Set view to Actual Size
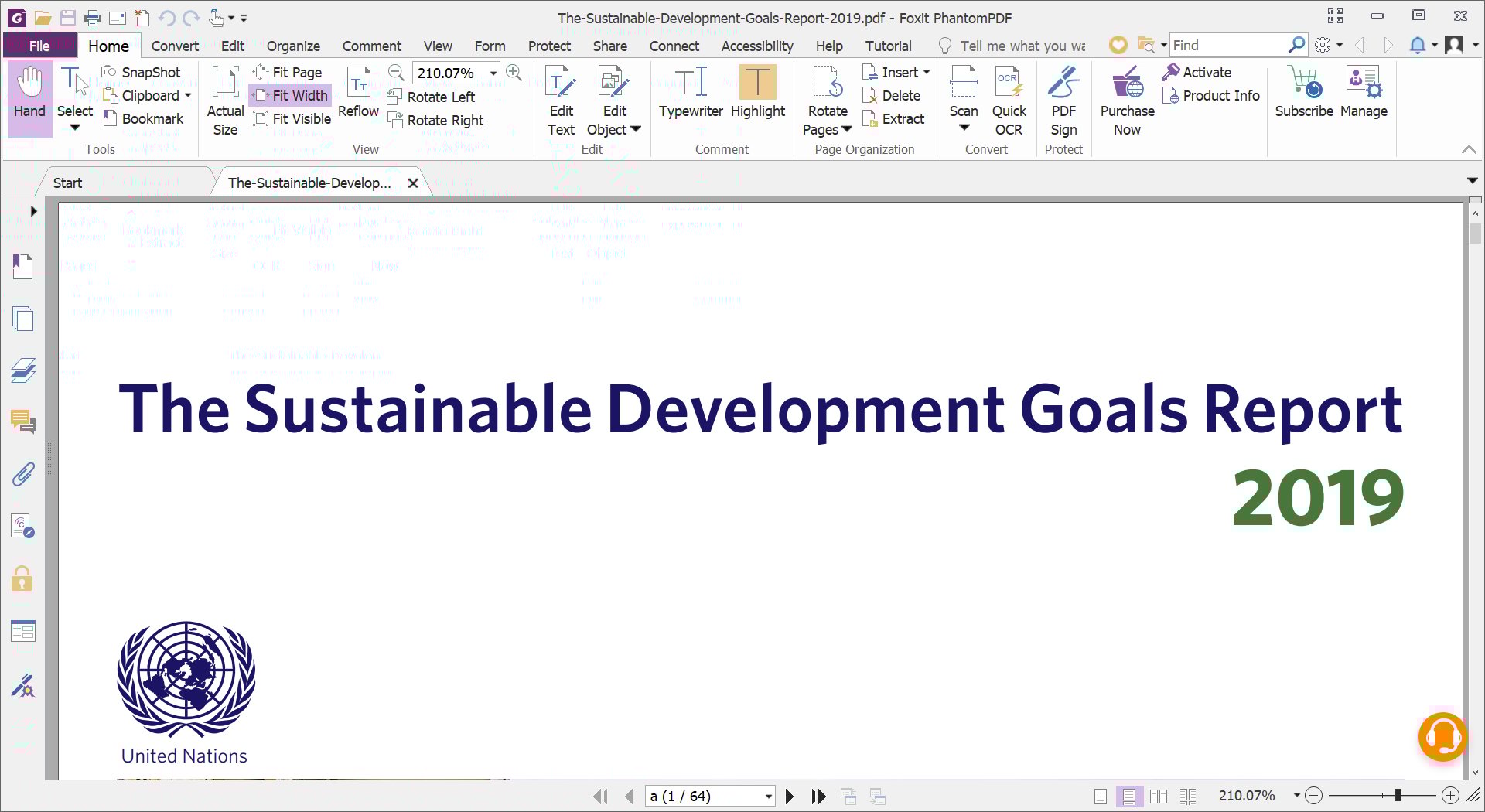 (225, 101)
